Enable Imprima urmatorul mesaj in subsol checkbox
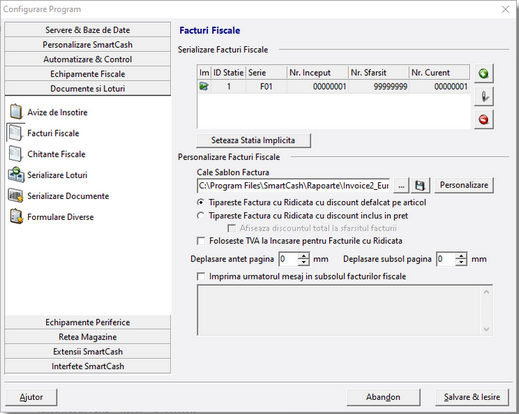Screen dimensions: 519x414 pos(201,276)
